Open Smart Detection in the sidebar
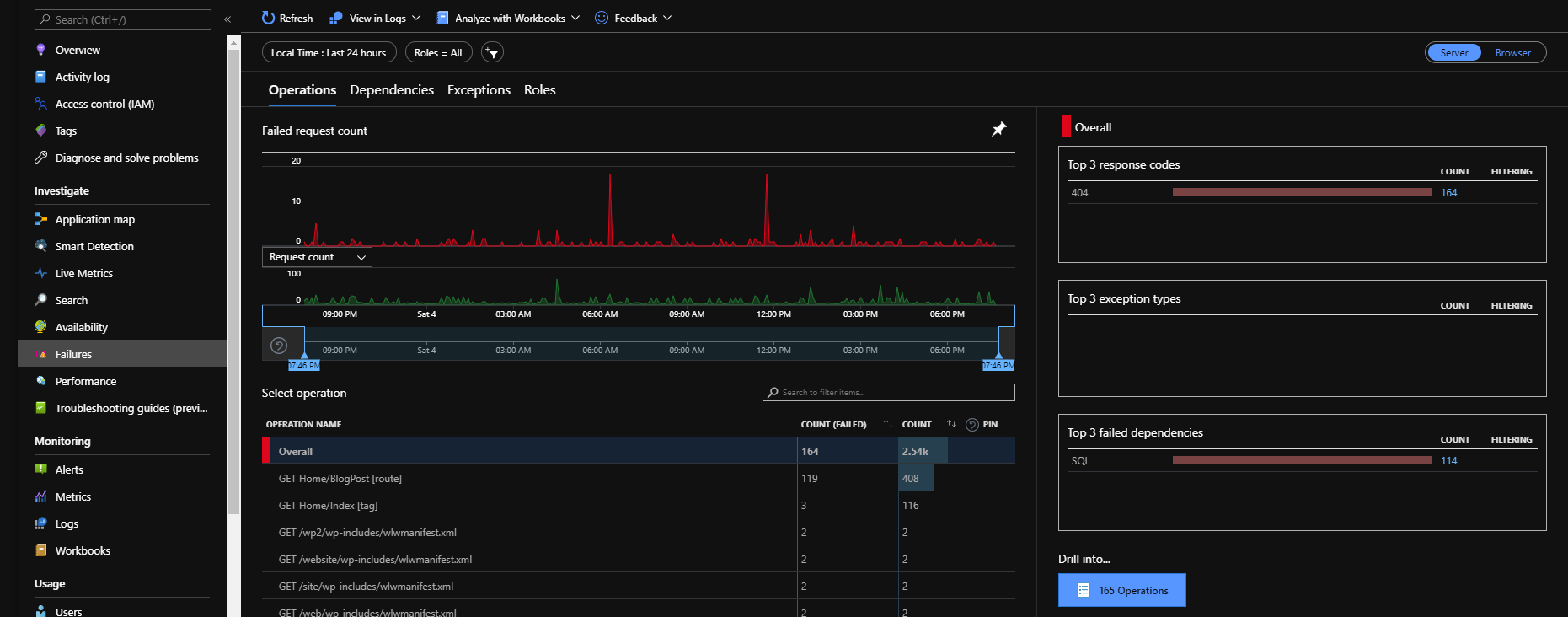1568x617 pixels. 94,246
